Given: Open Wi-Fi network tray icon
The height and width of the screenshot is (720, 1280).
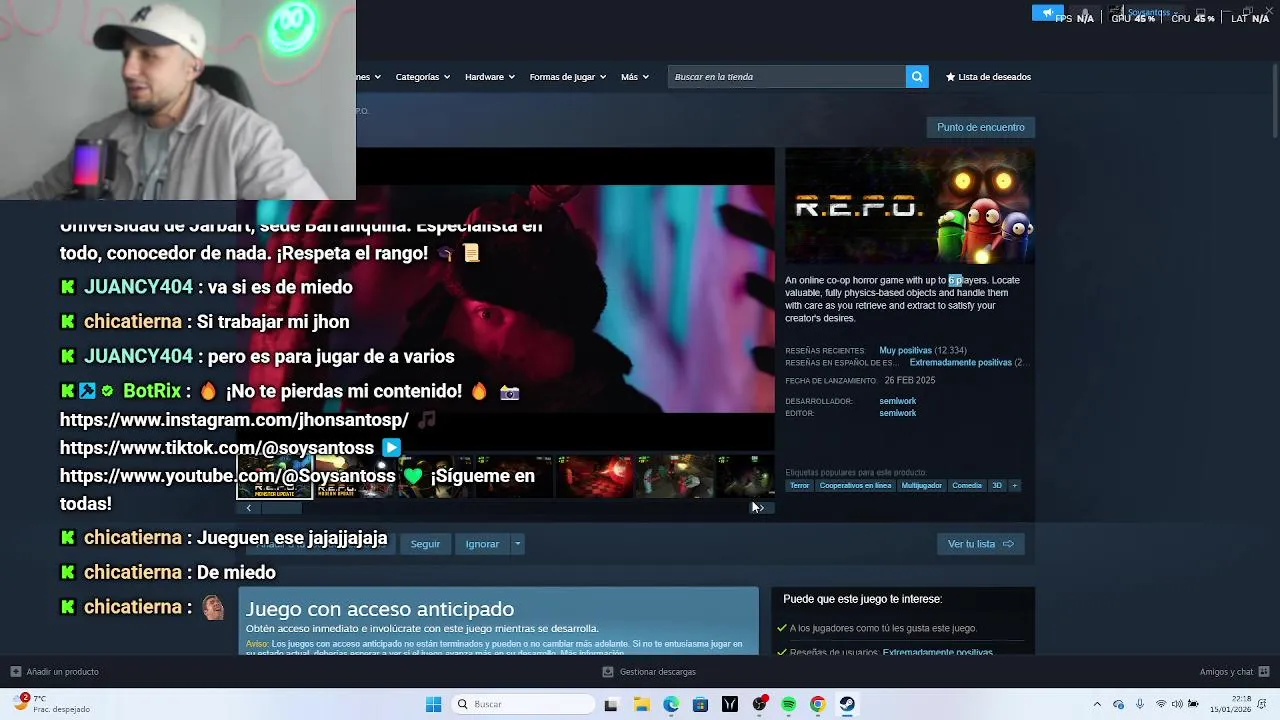Looking at the screenshot, I should (x=1161, y=704).
